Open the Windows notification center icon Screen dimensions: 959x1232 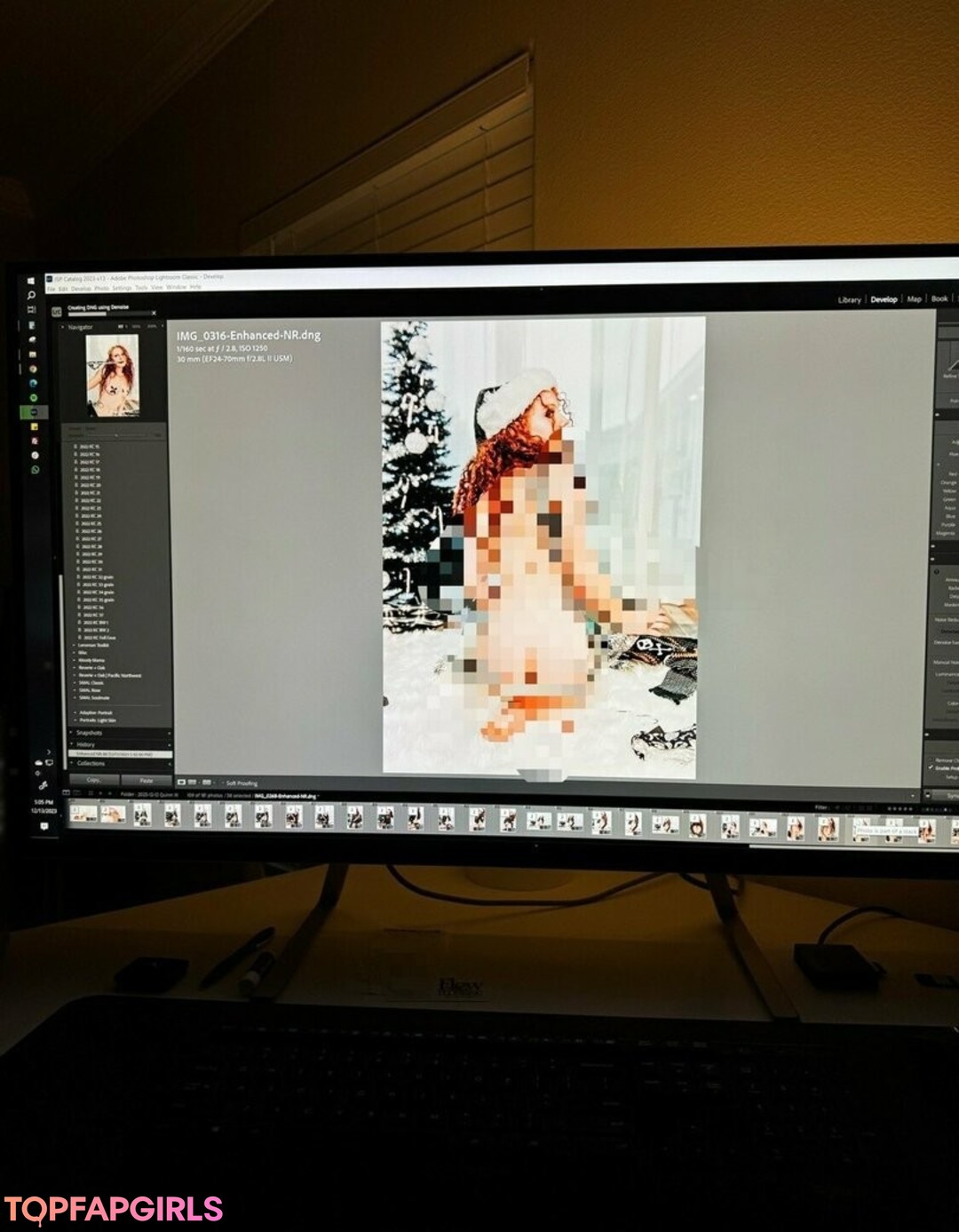coord(44,826)
